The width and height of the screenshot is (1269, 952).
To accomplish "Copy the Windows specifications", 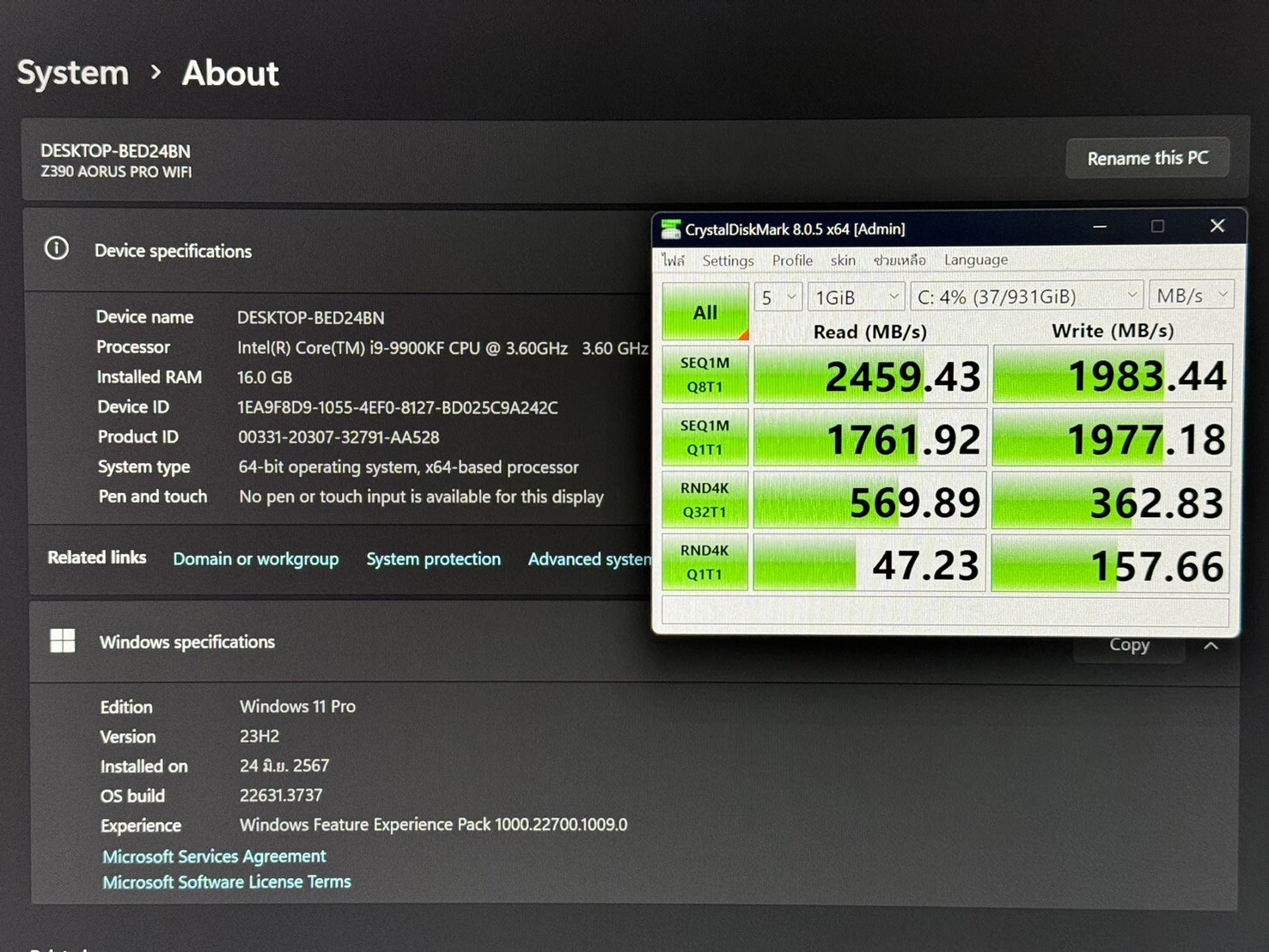I will [x=1129, y=645].
